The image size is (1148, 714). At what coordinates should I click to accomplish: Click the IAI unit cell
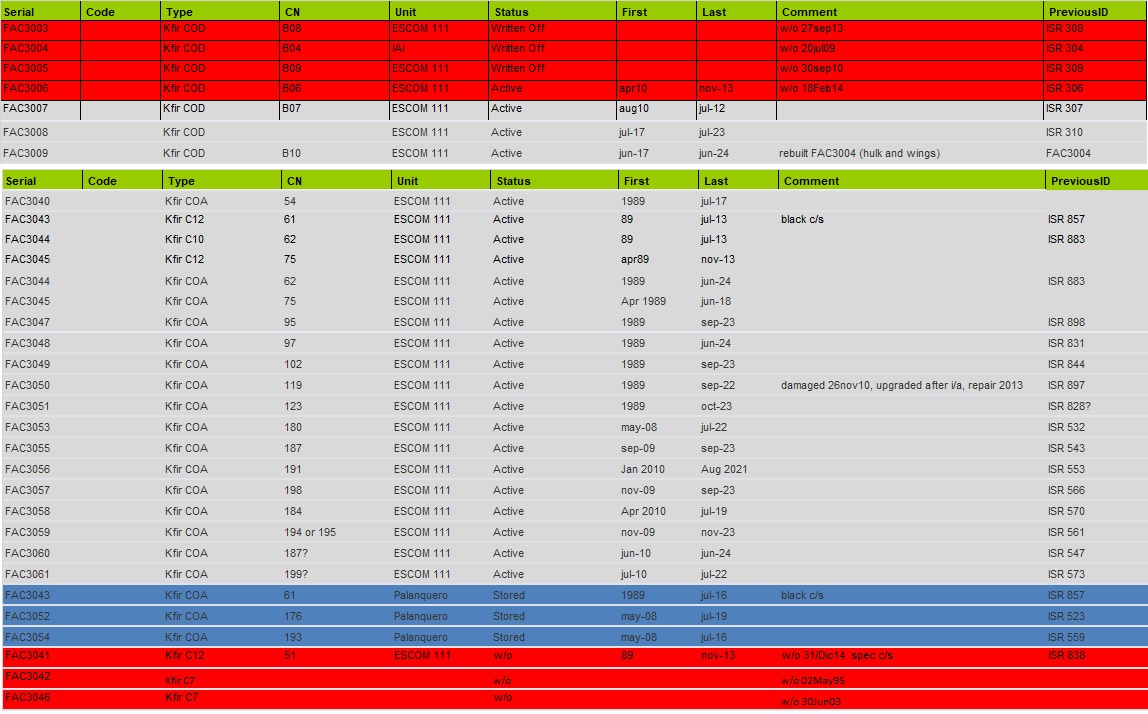[x=398, y=48]
